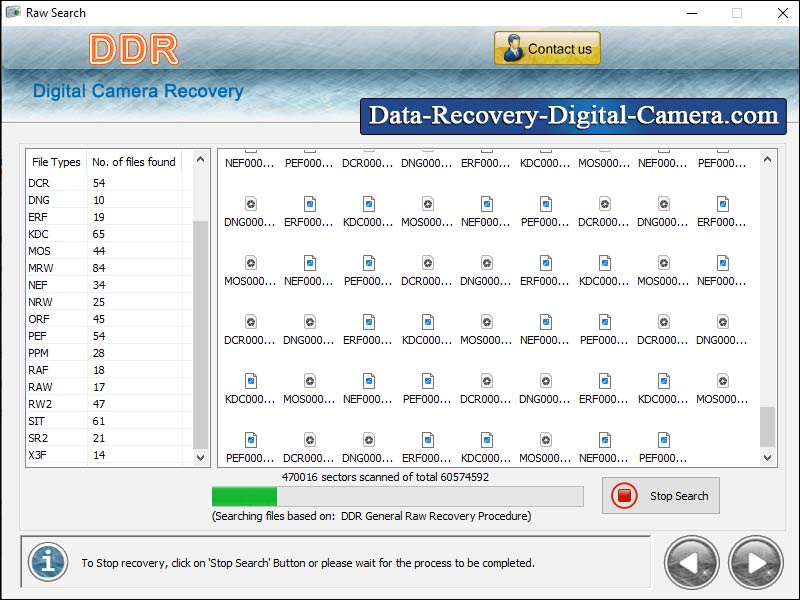Select DCR000 file in row starting with MOS000

tap(428, 271)
